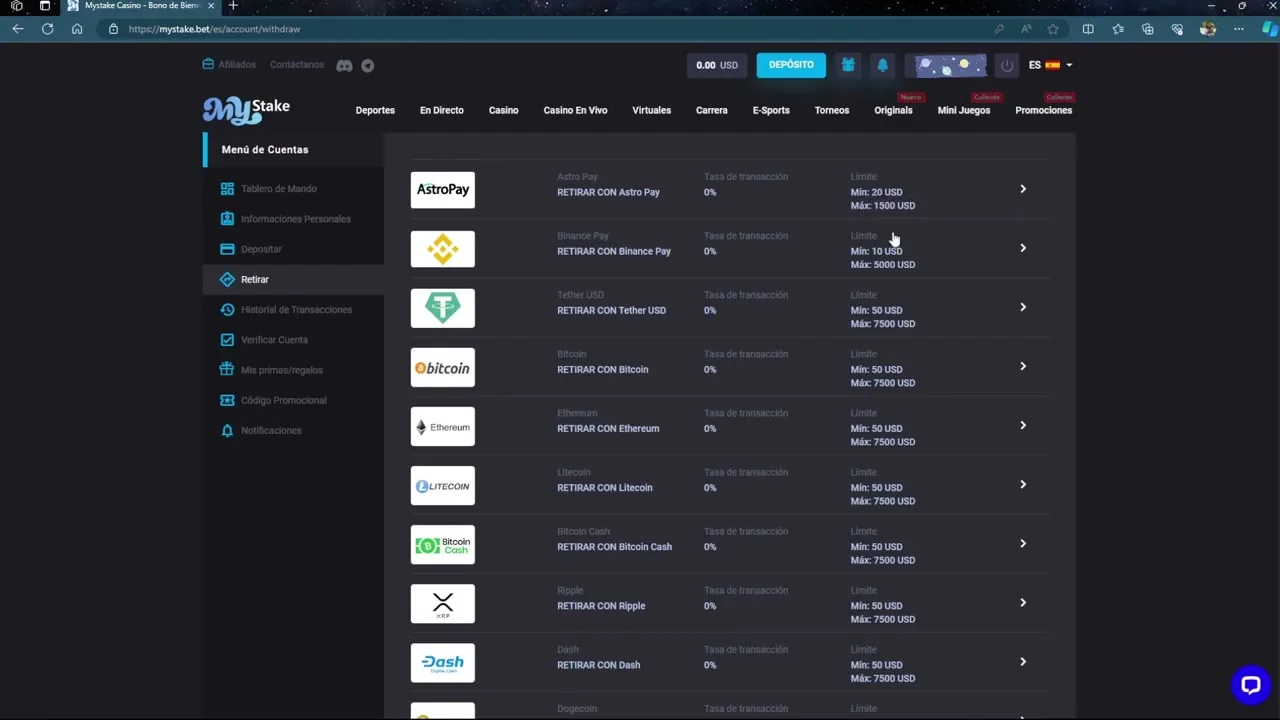Click the power logout icon
Screen dimensions: 1280x720
(1007, 65)
